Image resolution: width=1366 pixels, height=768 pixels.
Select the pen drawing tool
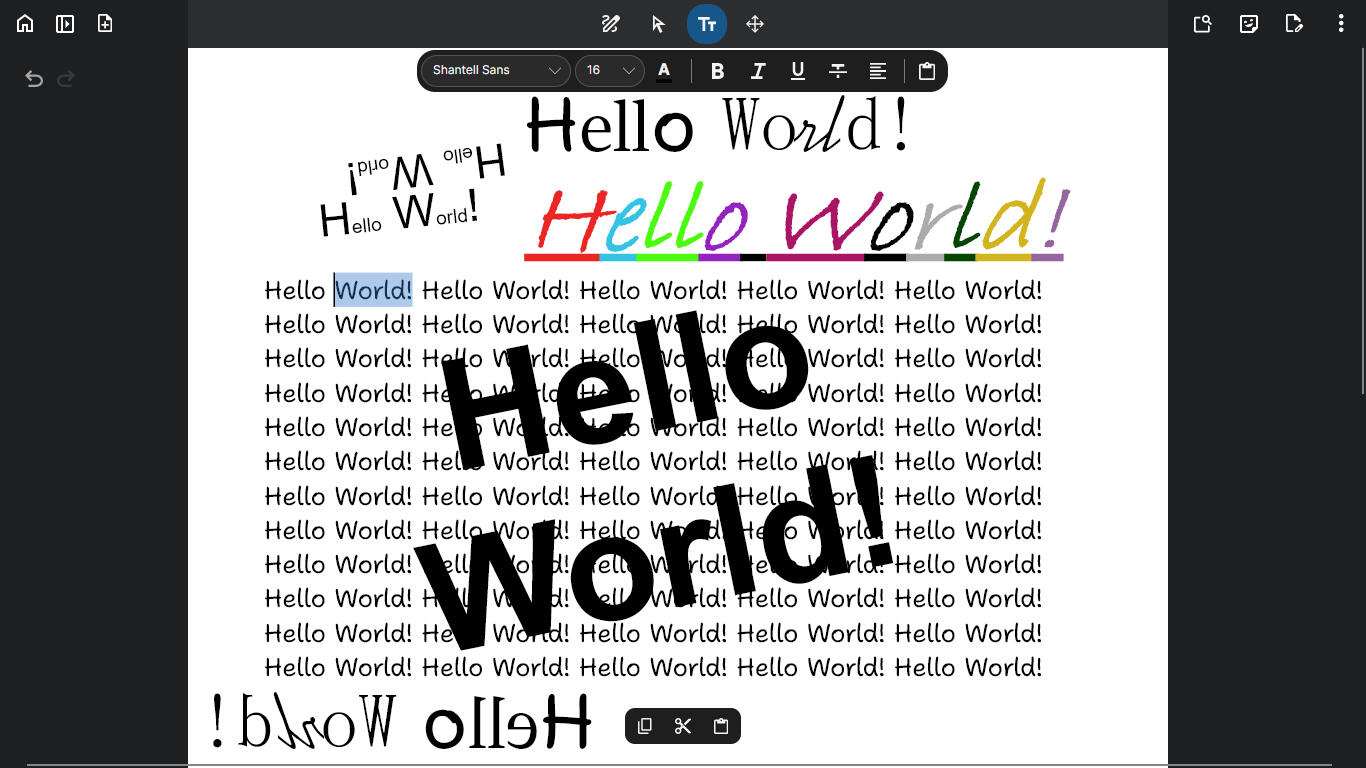pos(610,24)
